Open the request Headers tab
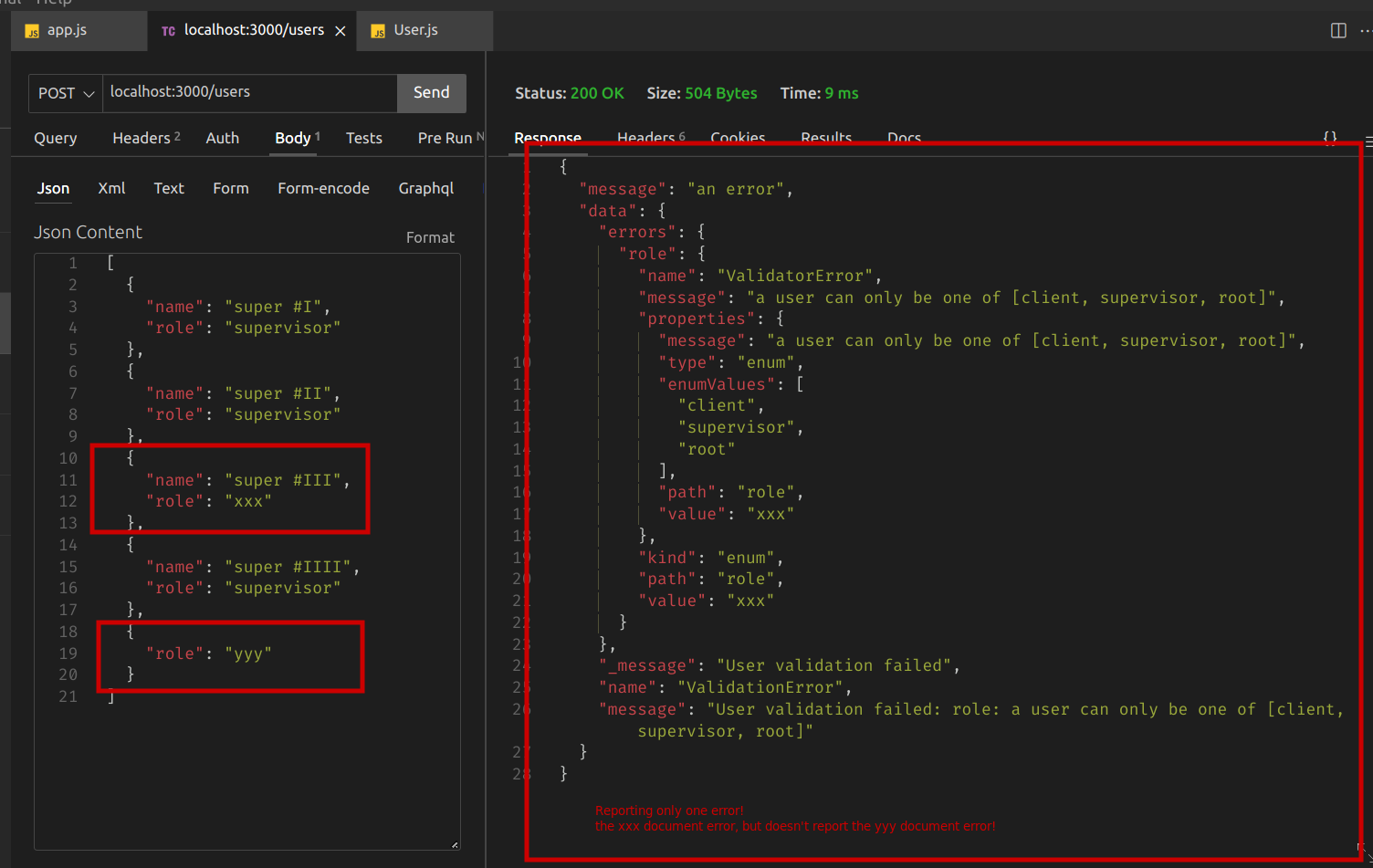 (x=146, y=138)
